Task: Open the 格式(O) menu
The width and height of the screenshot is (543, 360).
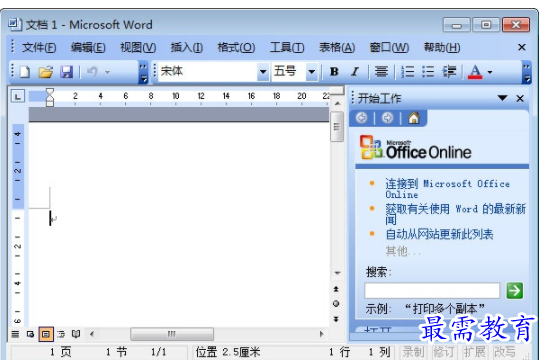Action: point(236,47)
